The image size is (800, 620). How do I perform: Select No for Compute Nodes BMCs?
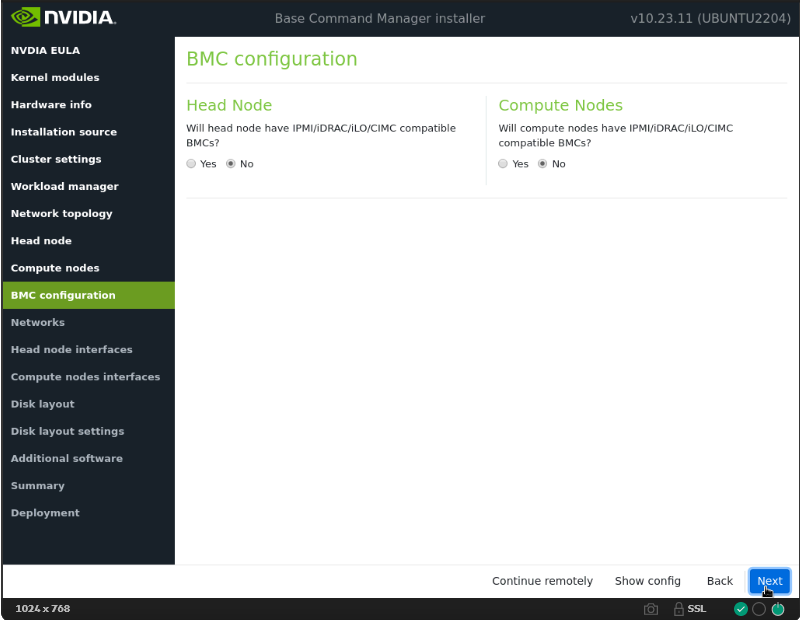click(543, 164)
